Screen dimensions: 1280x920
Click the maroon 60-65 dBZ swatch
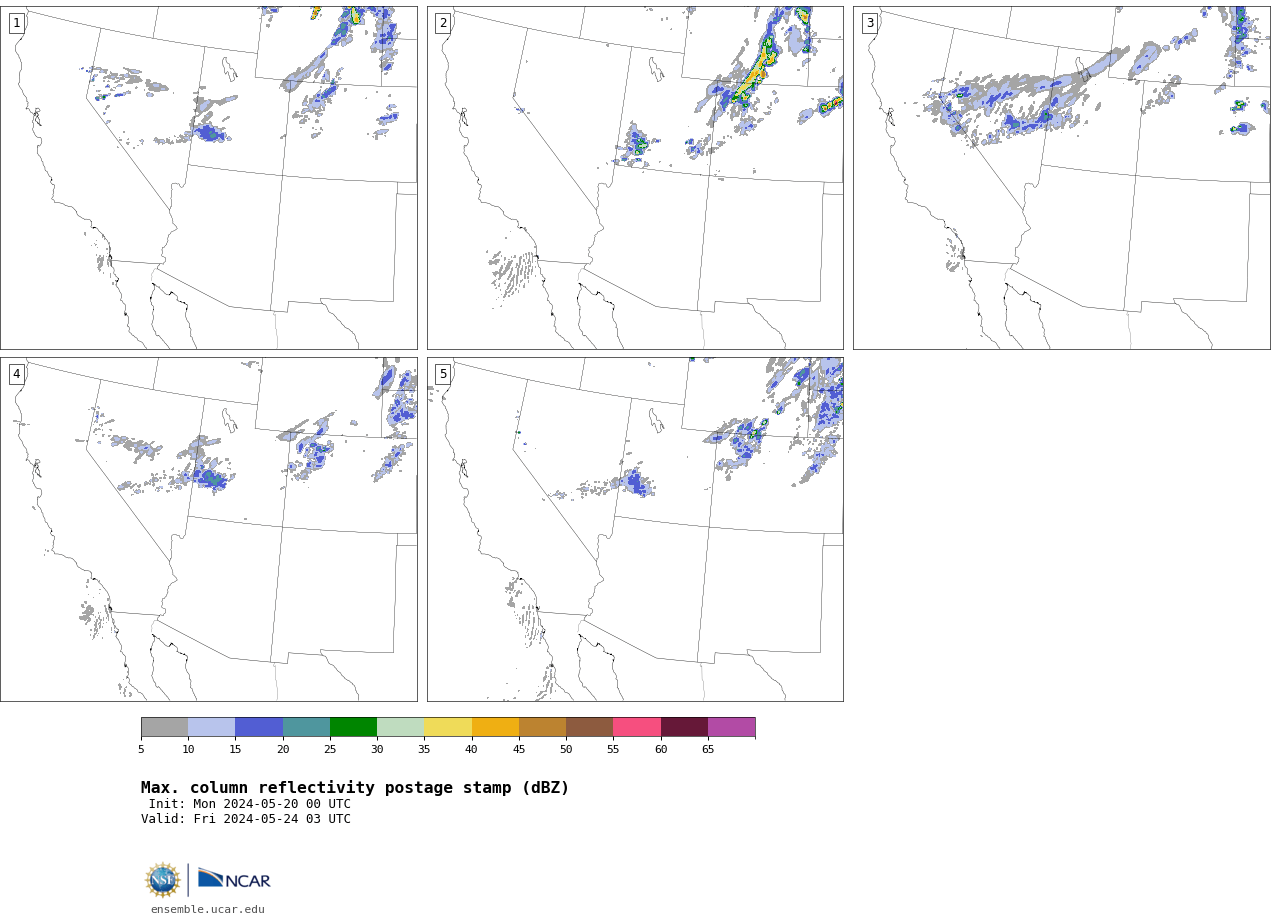[x=684, y=727]
